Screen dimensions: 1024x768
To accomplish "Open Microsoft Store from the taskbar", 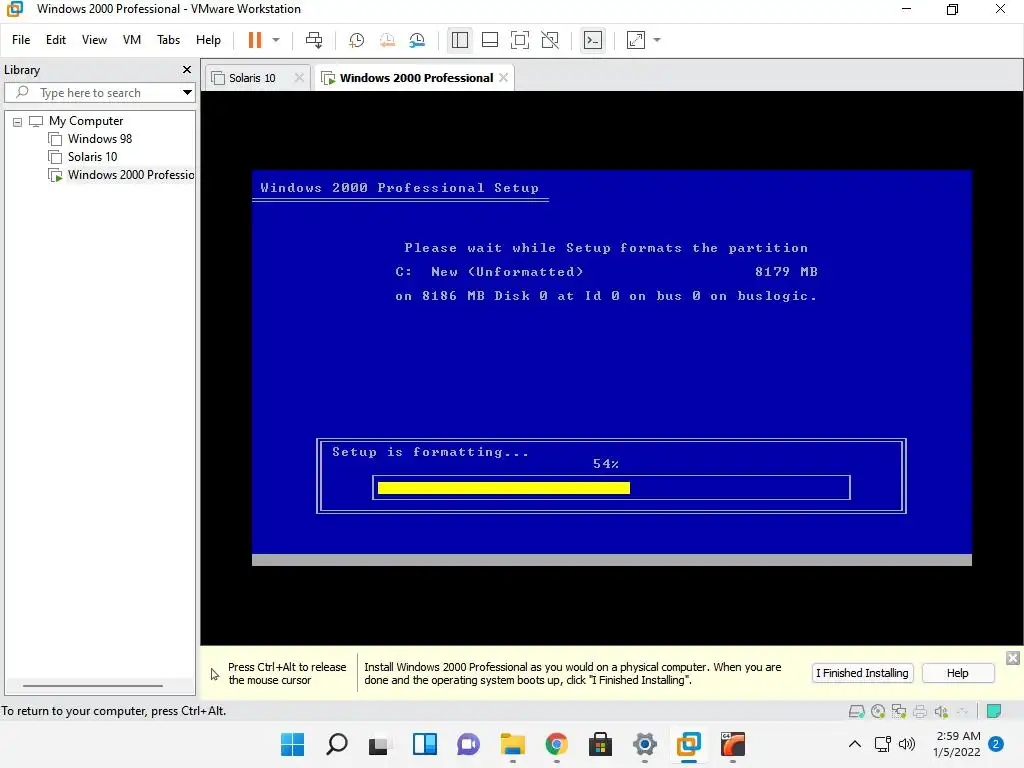I will tap(600, 744).
